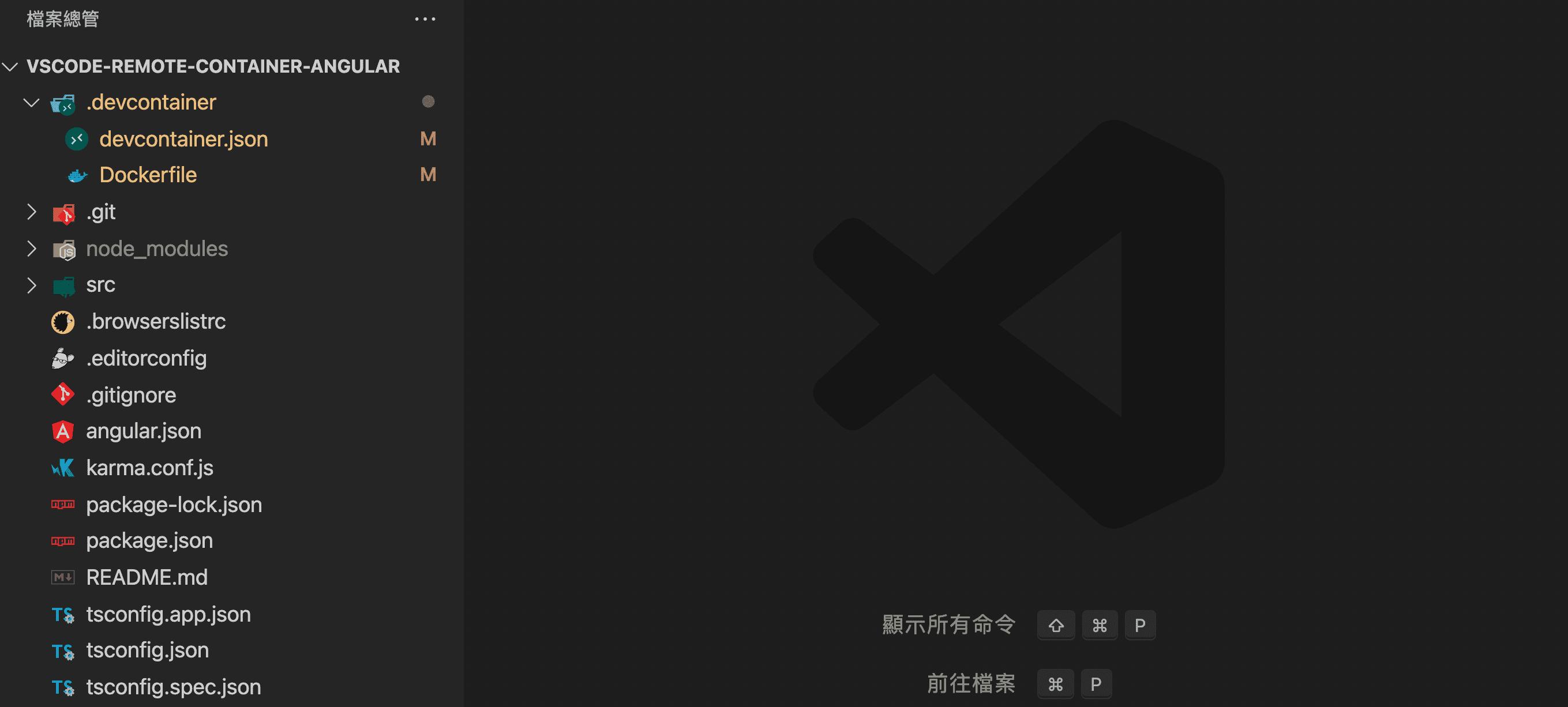Image resolution: width=1568 pixels, height=707 pixels.
Task: Select the .devcontainer folder name
Action: pos(151,102)
